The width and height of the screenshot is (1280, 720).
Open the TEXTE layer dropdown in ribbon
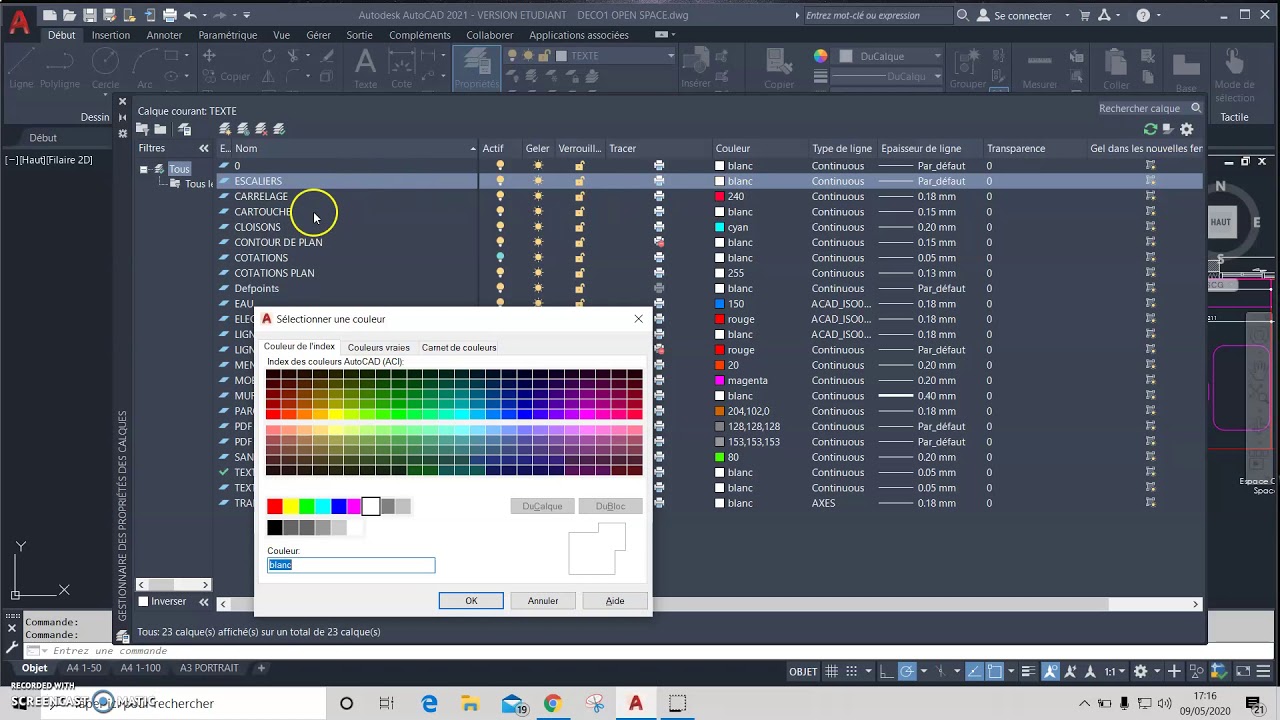671,56
